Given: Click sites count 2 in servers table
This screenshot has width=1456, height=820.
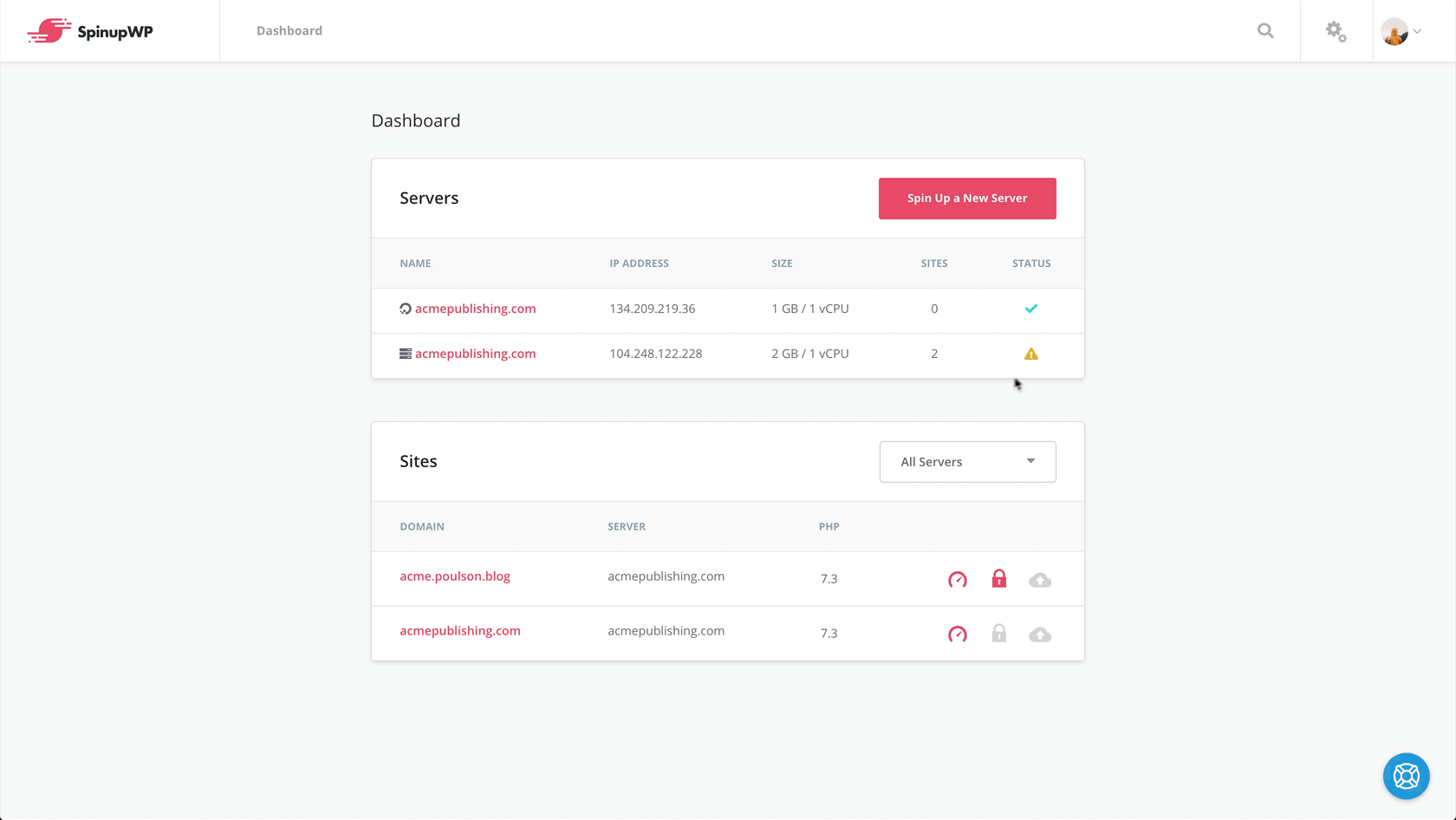Looking at the screenshot, I should (x=934, y=354).
